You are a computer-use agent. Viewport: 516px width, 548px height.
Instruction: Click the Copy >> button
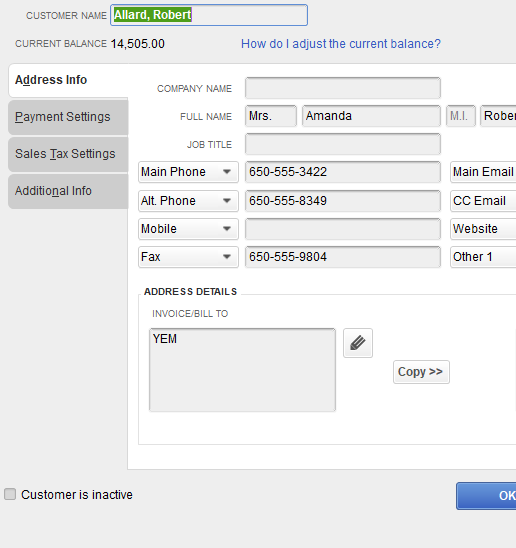pyautogui.click(x=421, y=372)
